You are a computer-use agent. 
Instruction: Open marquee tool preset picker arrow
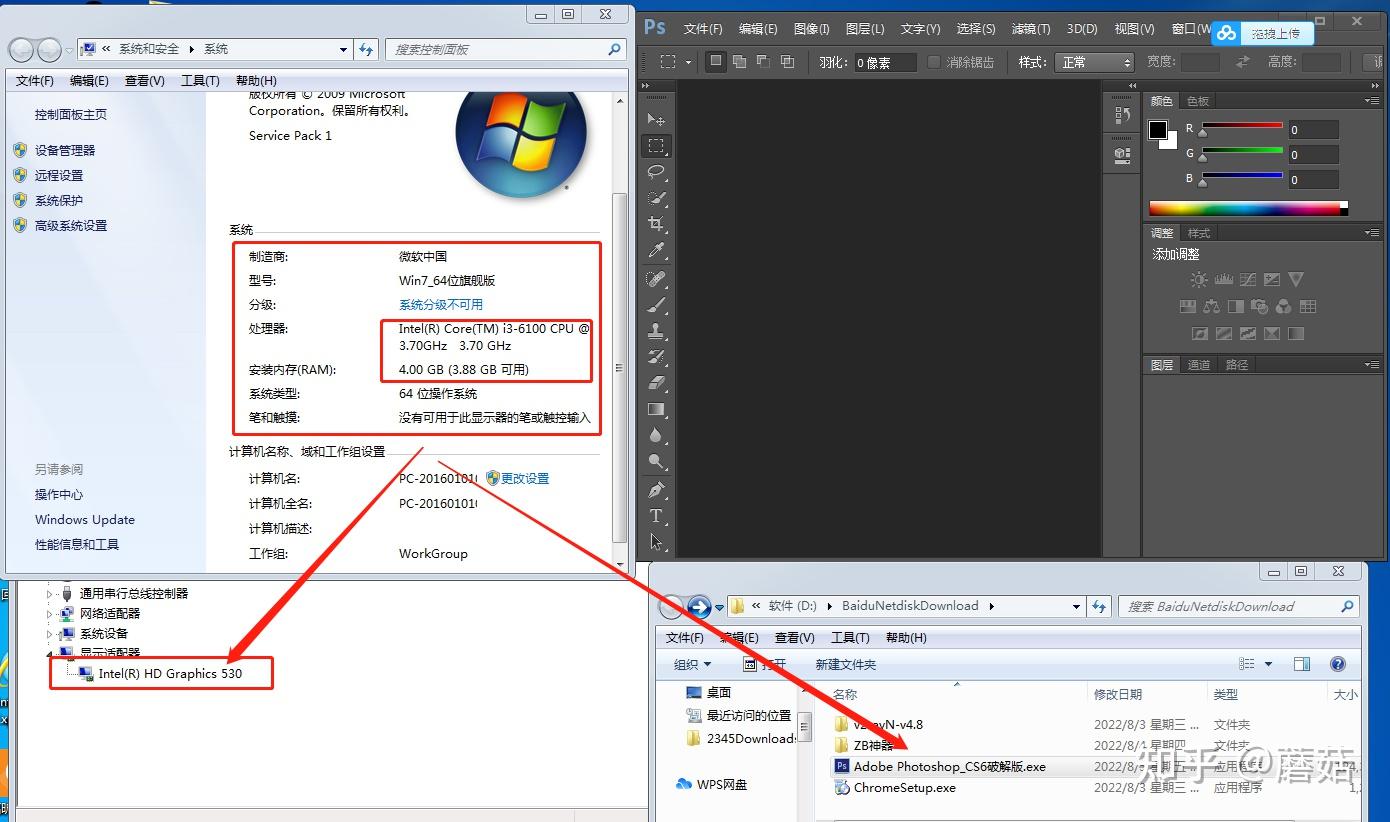(x=689, y=62)
